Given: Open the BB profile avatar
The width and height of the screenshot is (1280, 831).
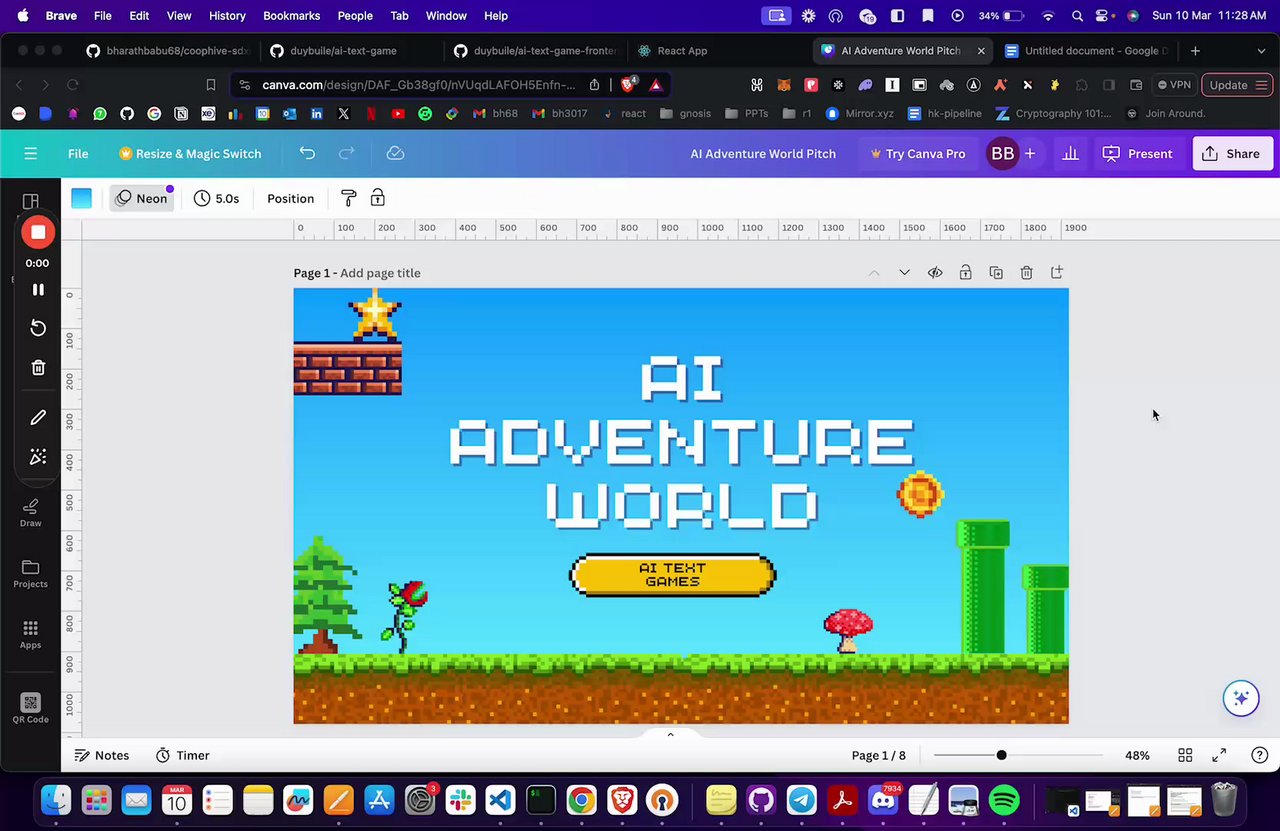Looking at the screenshot, I should (1002, 154).
